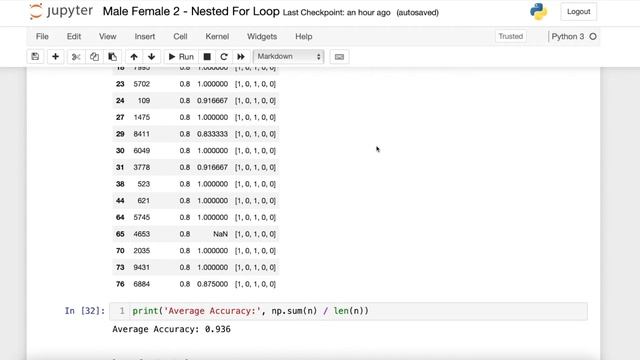Click value 0.833333 in row 29
The image size is (640, 360).
(x=212, y=134)
